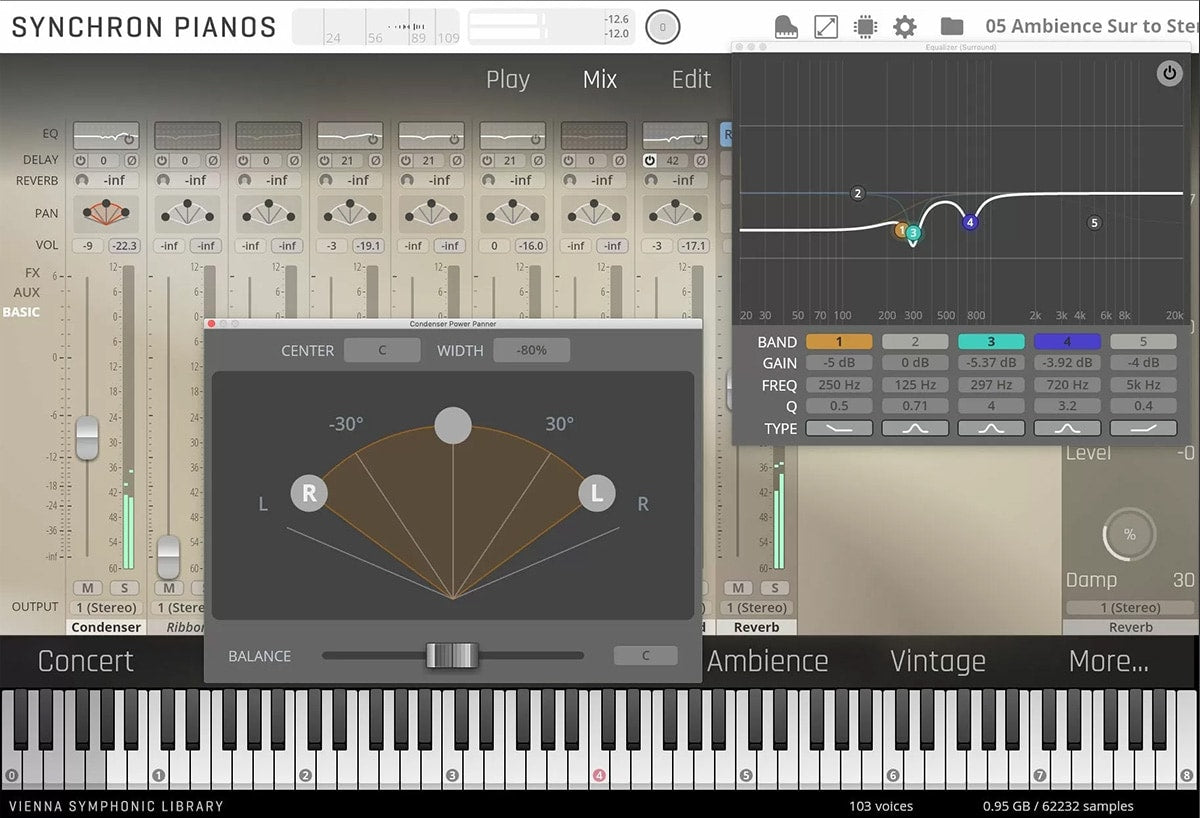This screenshot has width=1200, height=818.
Task: Click the piano keyboard icon in top toolbar
Action: pos(786,27)
